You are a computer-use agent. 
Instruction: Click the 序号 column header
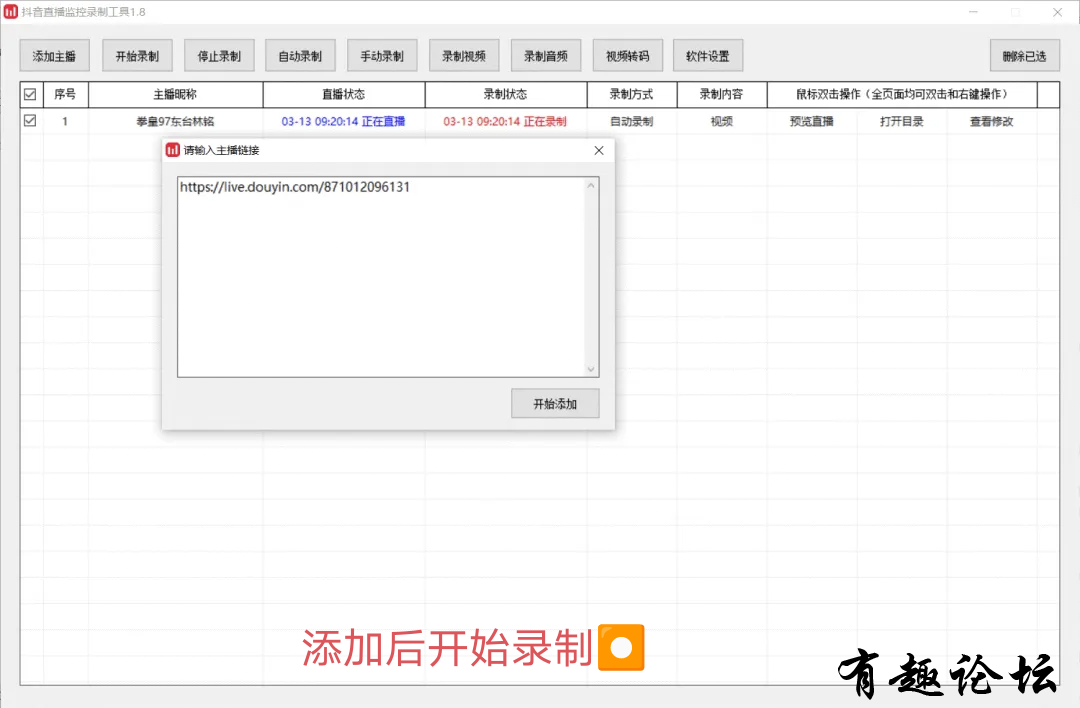pyautogui.click(x=65, y=94)
